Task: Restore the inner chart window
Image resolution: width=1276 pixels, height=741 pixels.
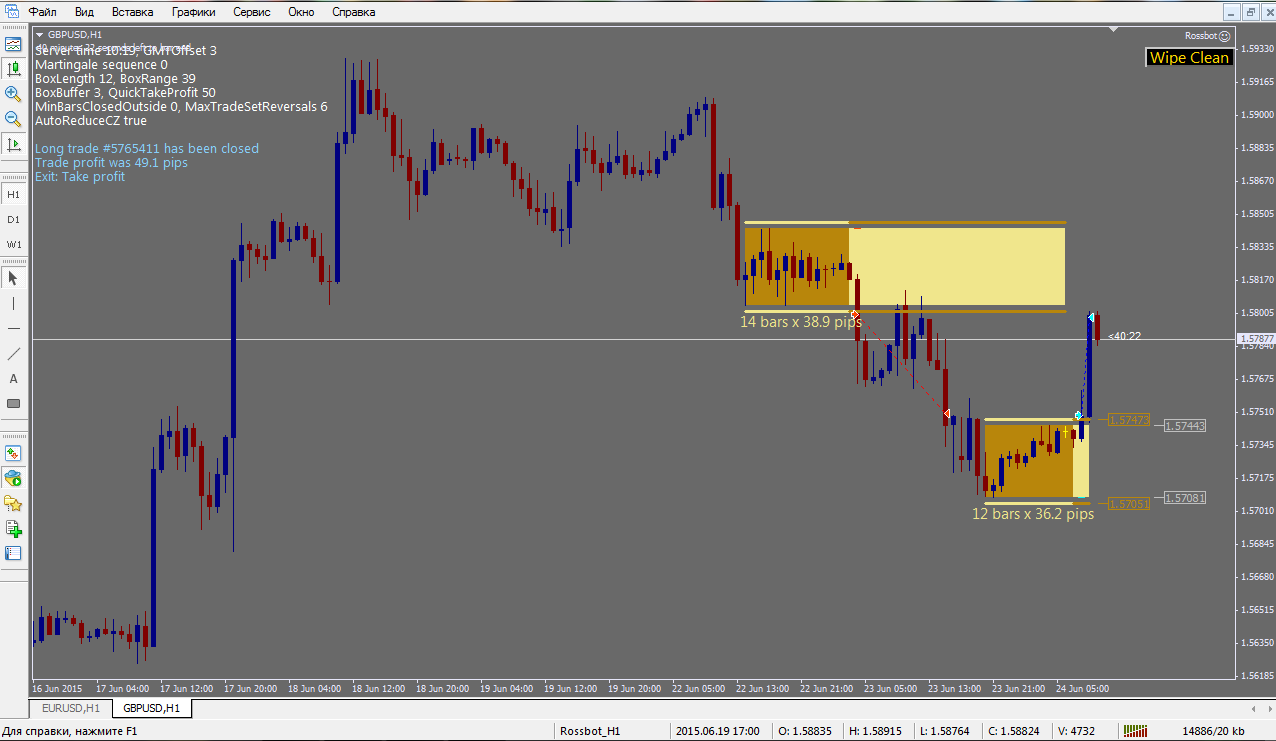Action: tap(1250, 12)
